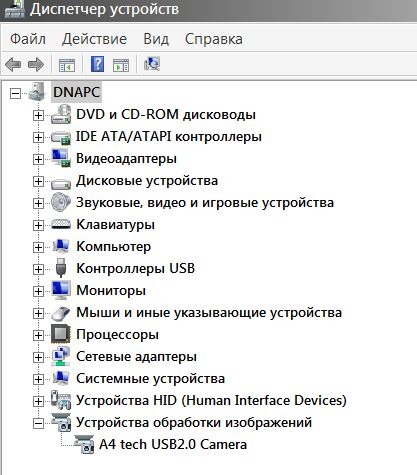
Task: Expand DVD и CD-ROM дисководы
Action: coord(38,115)
